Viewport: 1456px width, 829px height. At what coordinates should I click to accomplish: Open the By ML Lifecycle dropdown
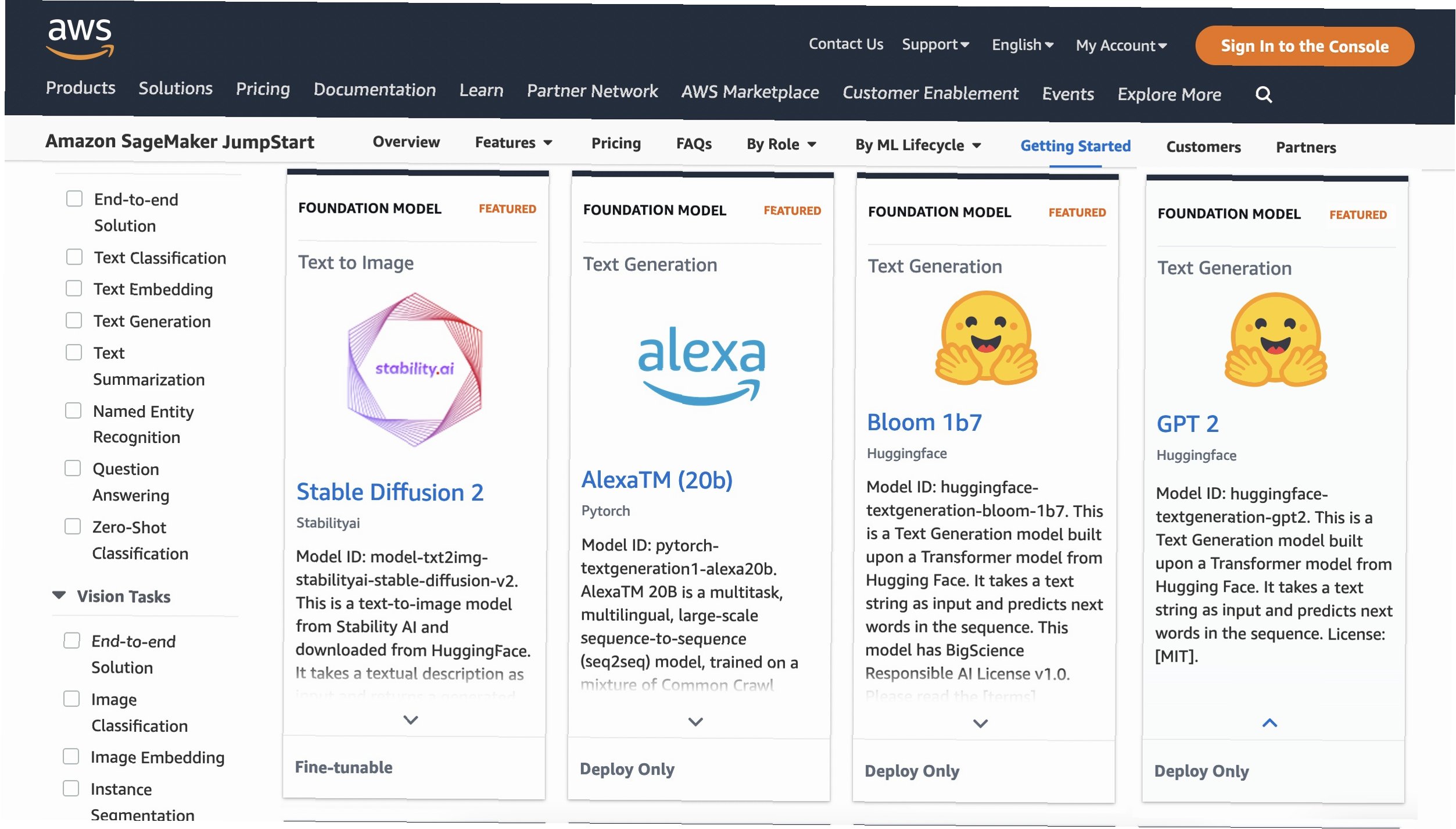click(x=917, y=145)
